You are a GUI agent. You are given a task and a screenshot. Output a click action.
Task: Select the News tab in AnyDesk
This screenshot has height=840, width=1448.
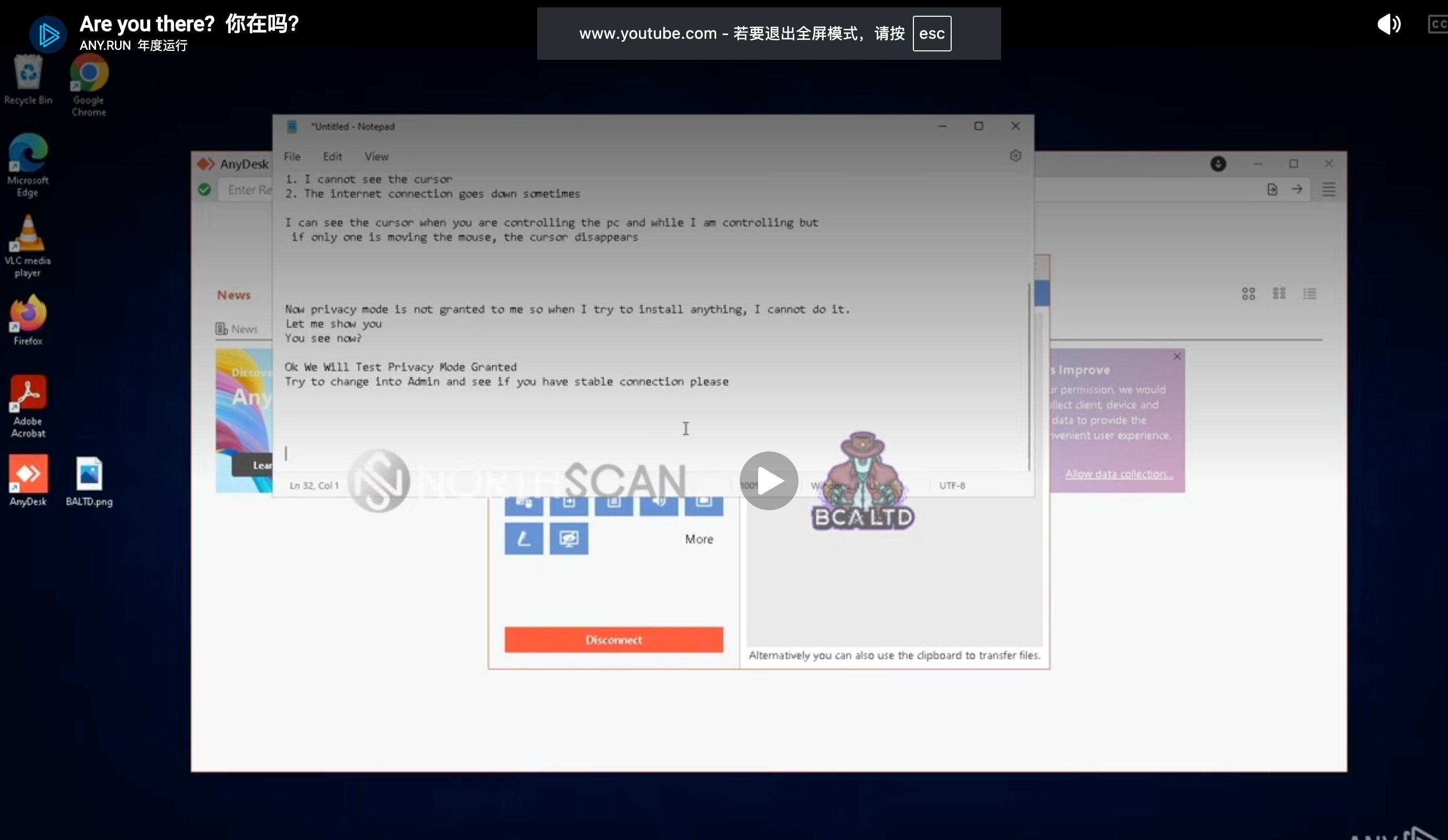237,329
